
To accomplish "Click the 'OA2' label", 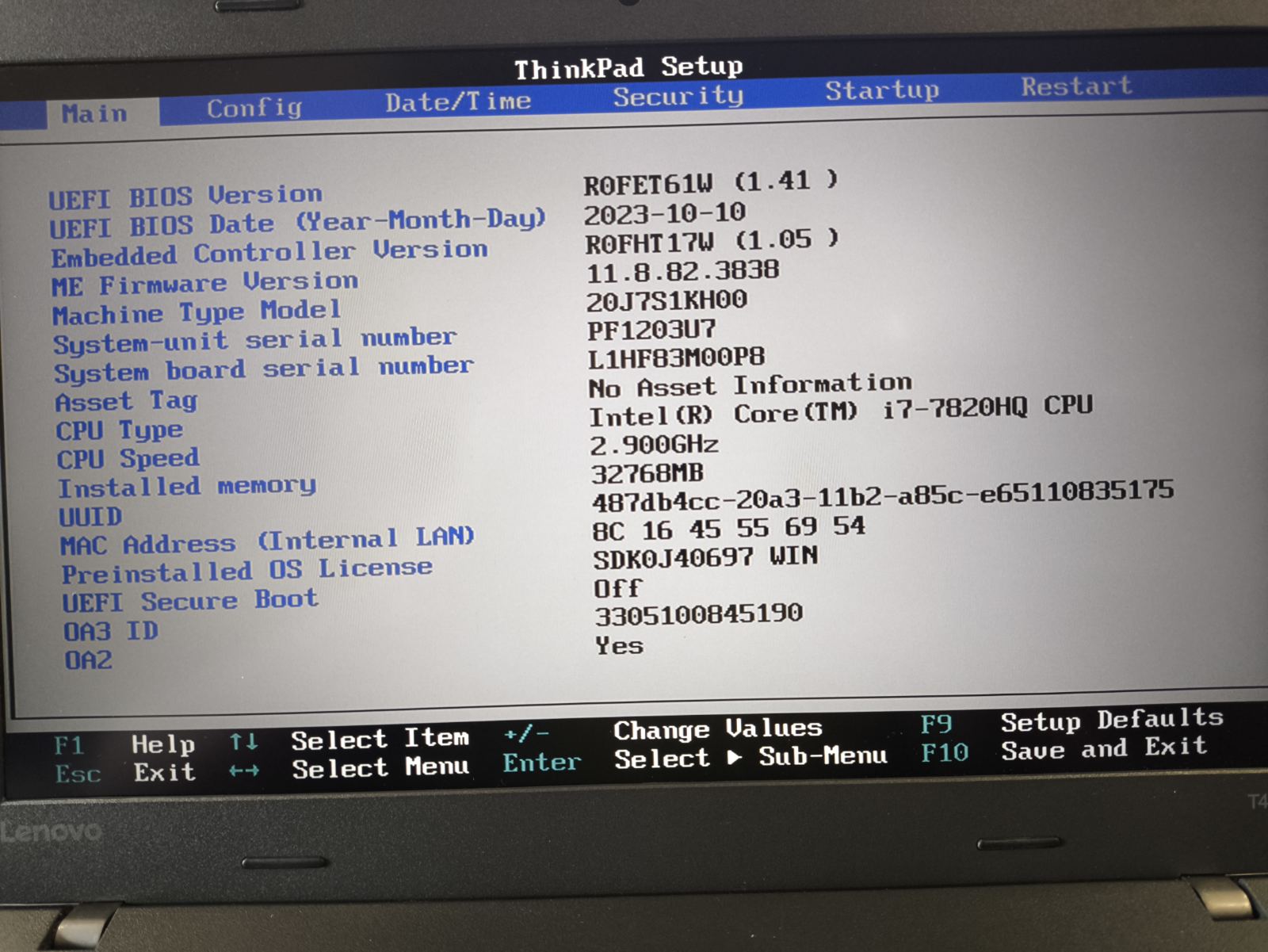I will tap(88, 660).
